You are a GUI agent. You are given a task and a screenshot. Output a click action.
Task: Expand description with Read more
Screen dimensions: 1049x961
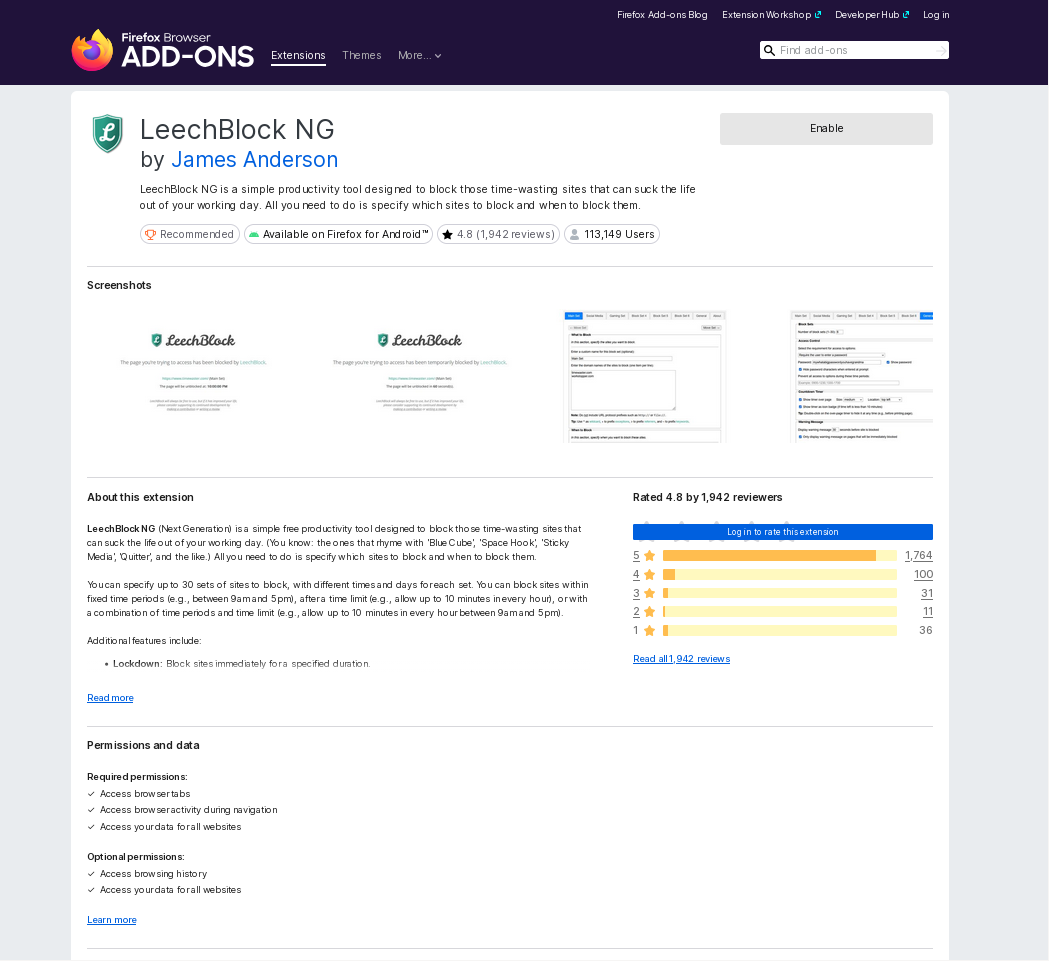[110, 698]
